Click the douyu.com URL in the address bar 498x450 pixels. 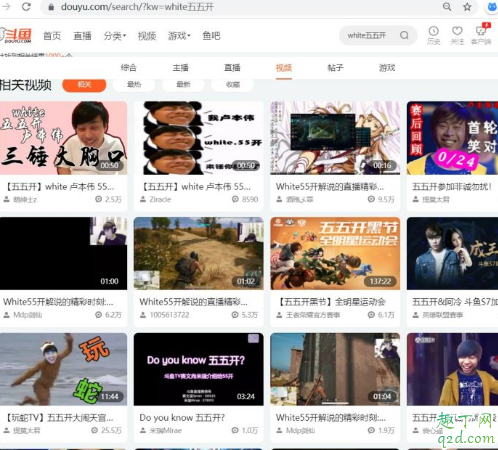[x=137, y=7]
